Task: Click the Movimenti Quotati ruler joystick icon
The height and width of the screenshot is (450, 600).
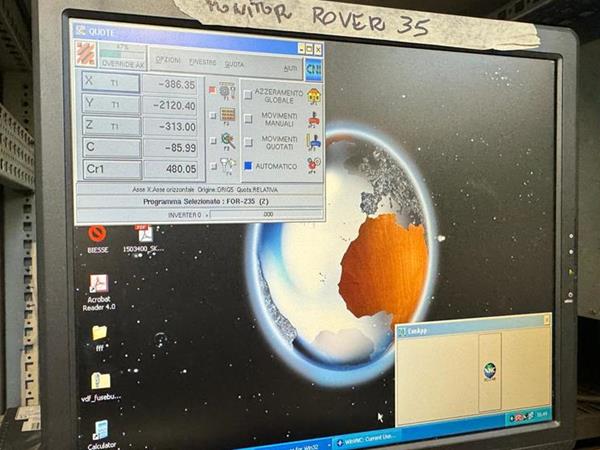Action: point(313,143)
